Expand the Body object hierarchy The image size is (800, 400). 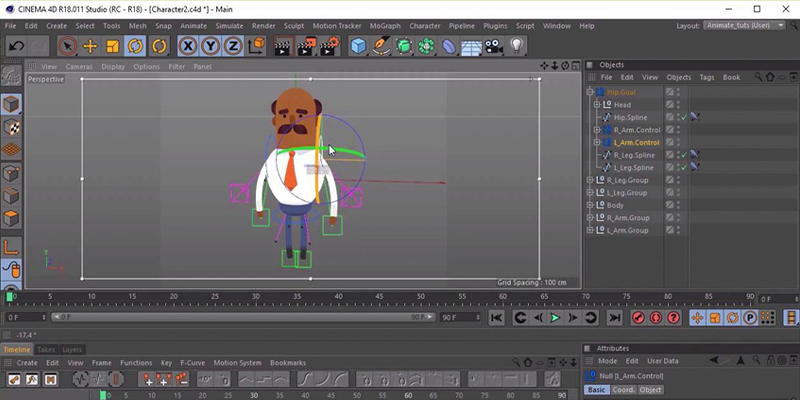point(590,205)
